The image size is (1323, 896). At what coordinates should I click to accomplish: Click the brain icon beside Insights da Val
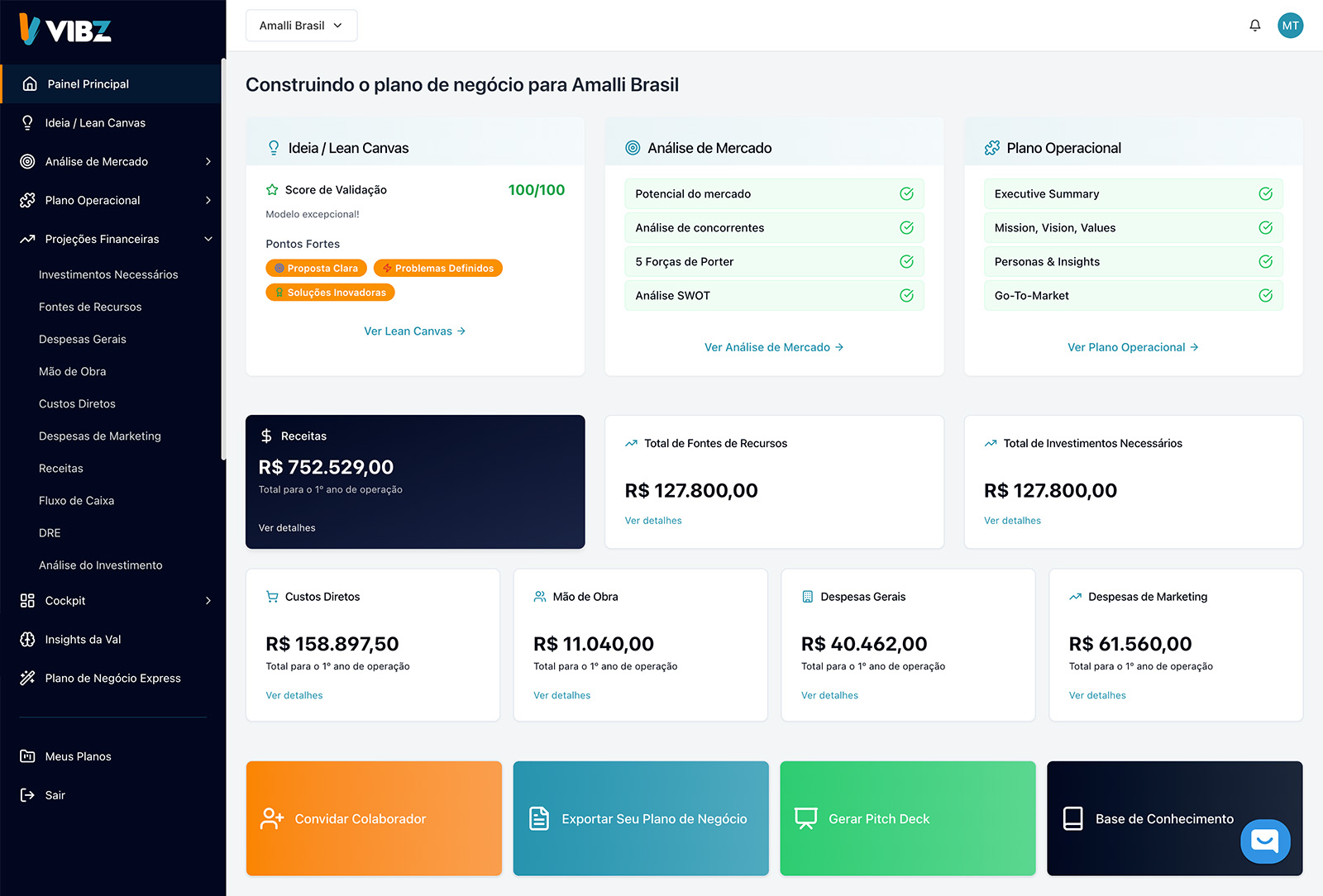tap(27, 639)
